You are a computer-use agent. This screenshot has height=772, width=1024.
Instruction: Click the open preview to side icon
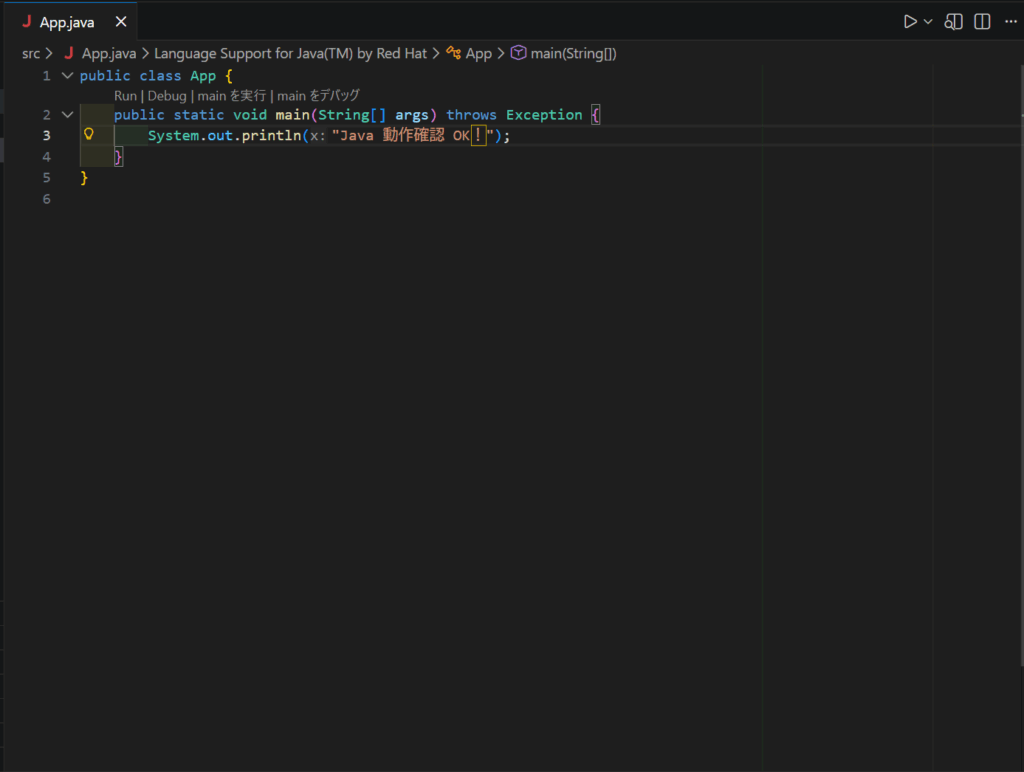point(954,21)
